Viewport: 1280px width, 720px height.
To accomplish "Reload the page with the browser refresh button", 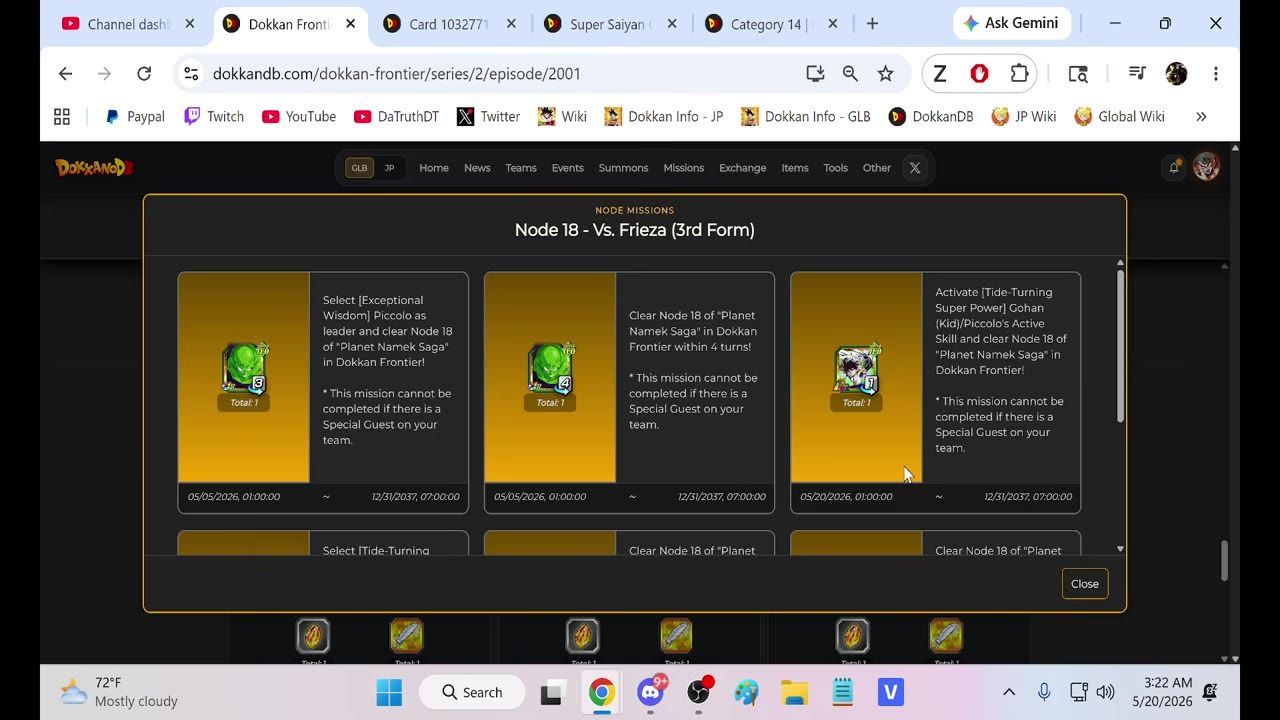I will [144, 73].
